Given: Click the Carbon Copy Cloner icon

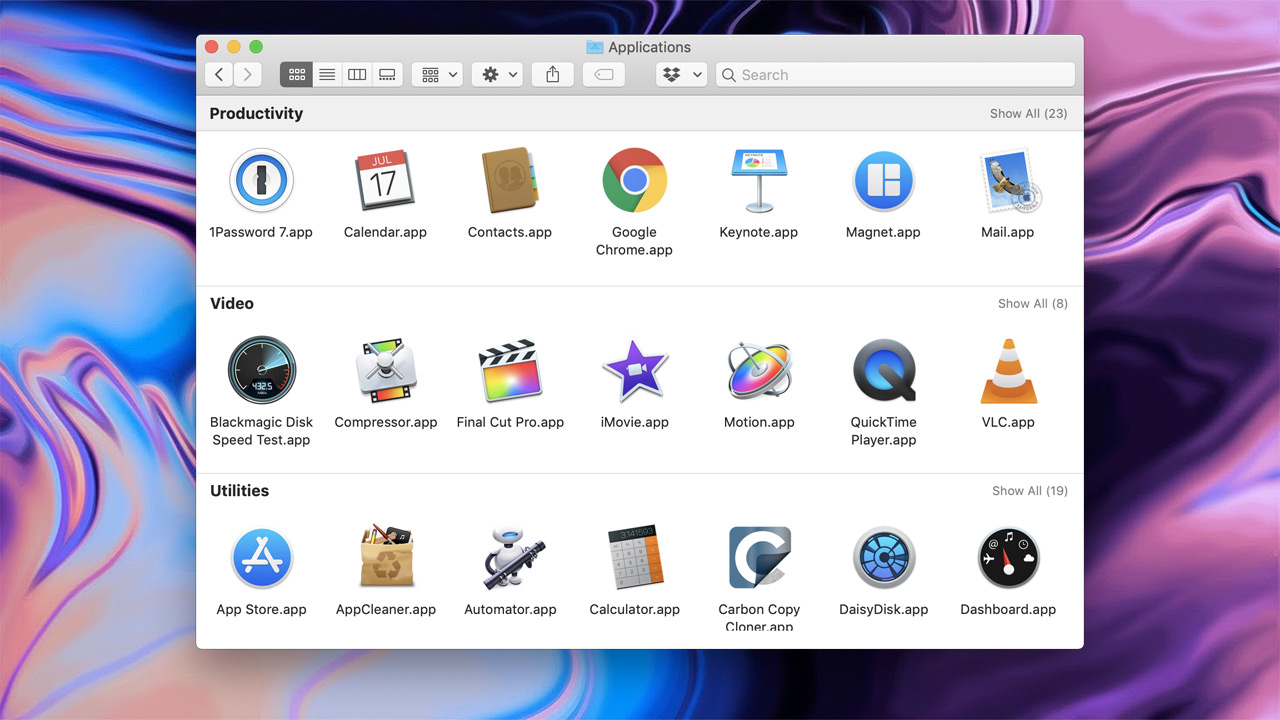Looking at the screenshot, I should coord(759,558).
